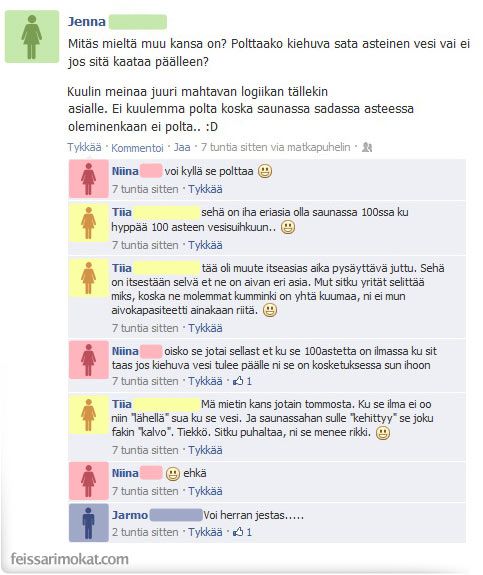
Task: Click Tykkää on Niina's 'ehkä' comment
Action: (205, 491)
